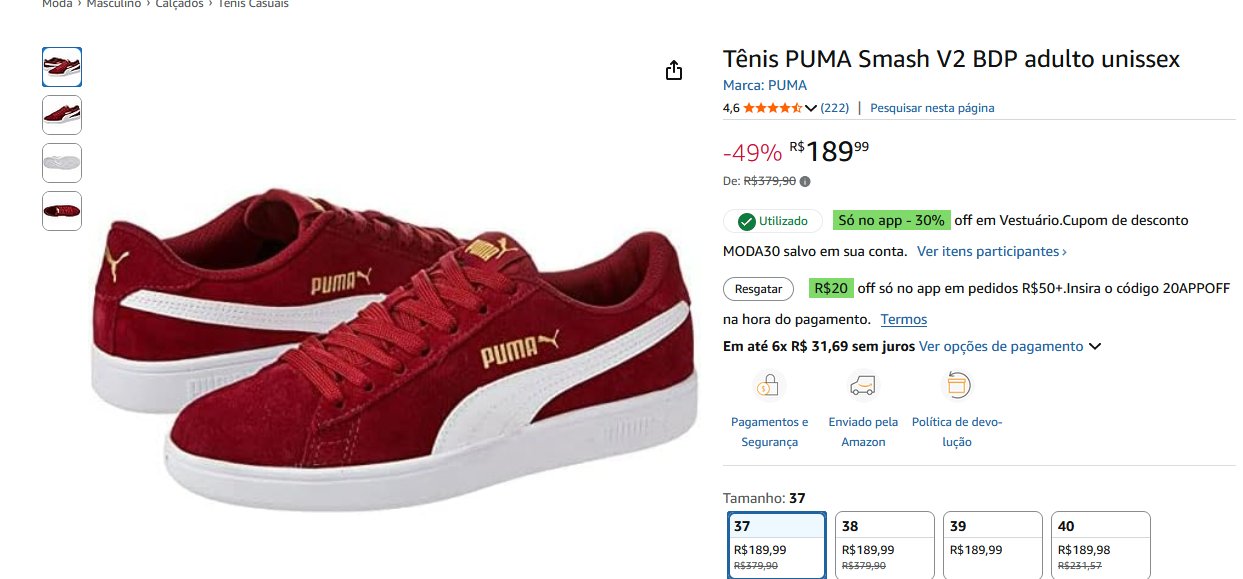
Task: Click the share icon above the product image
Action: [674, 70]
